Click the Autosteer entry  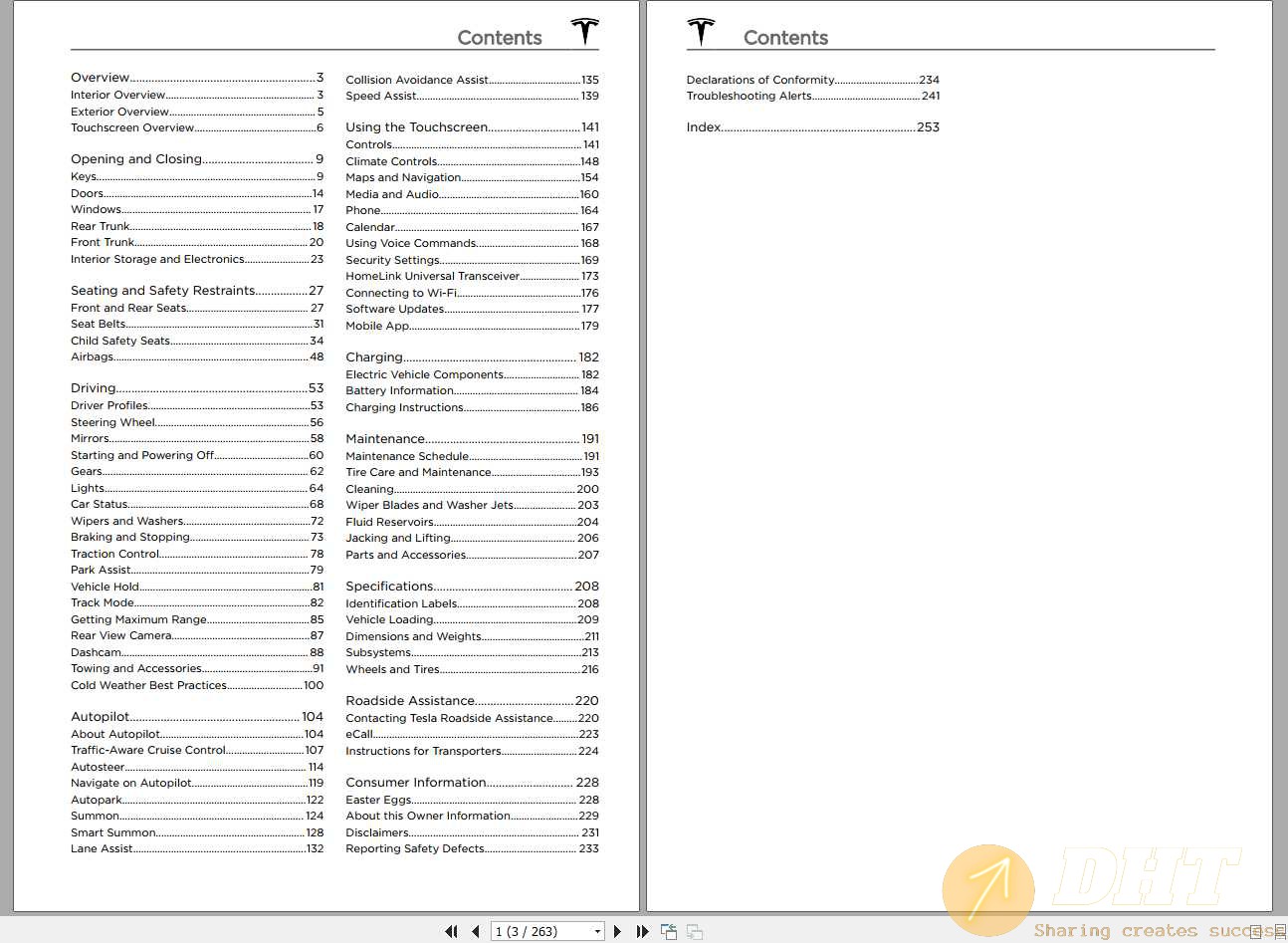pyautogui.click(x=197, y=768)
